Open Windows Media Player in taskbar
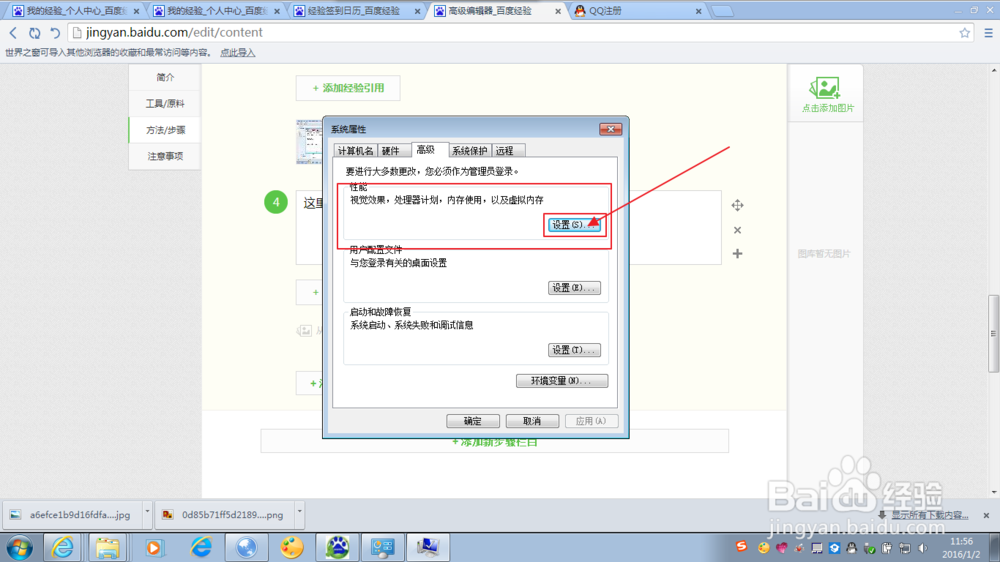The width and height of the screenshot is (1000, 562). click(x=154, y=548)
